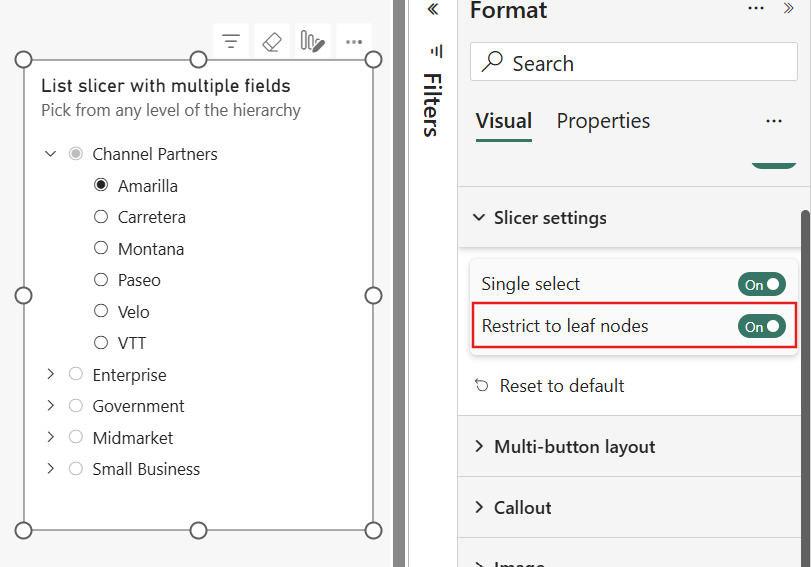Turn off the Single select toggle
This screenshot has height=567, width=811.
point(762,285)
